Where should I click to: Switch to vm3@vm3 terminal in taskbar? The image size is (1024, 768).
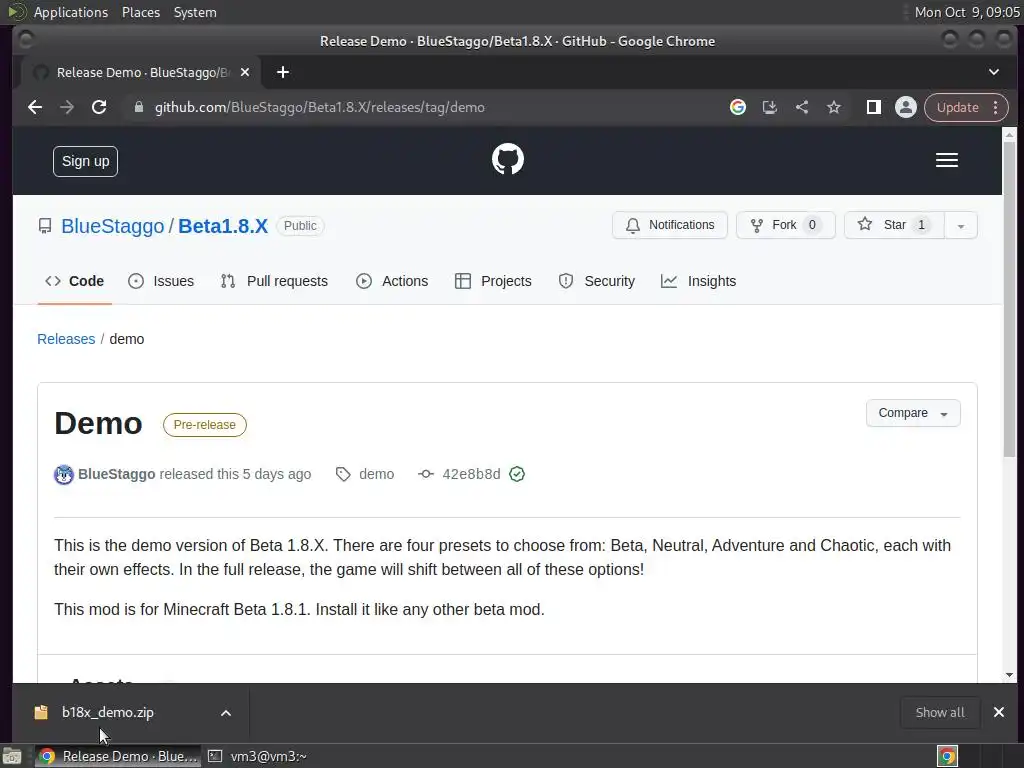point(258,756)
